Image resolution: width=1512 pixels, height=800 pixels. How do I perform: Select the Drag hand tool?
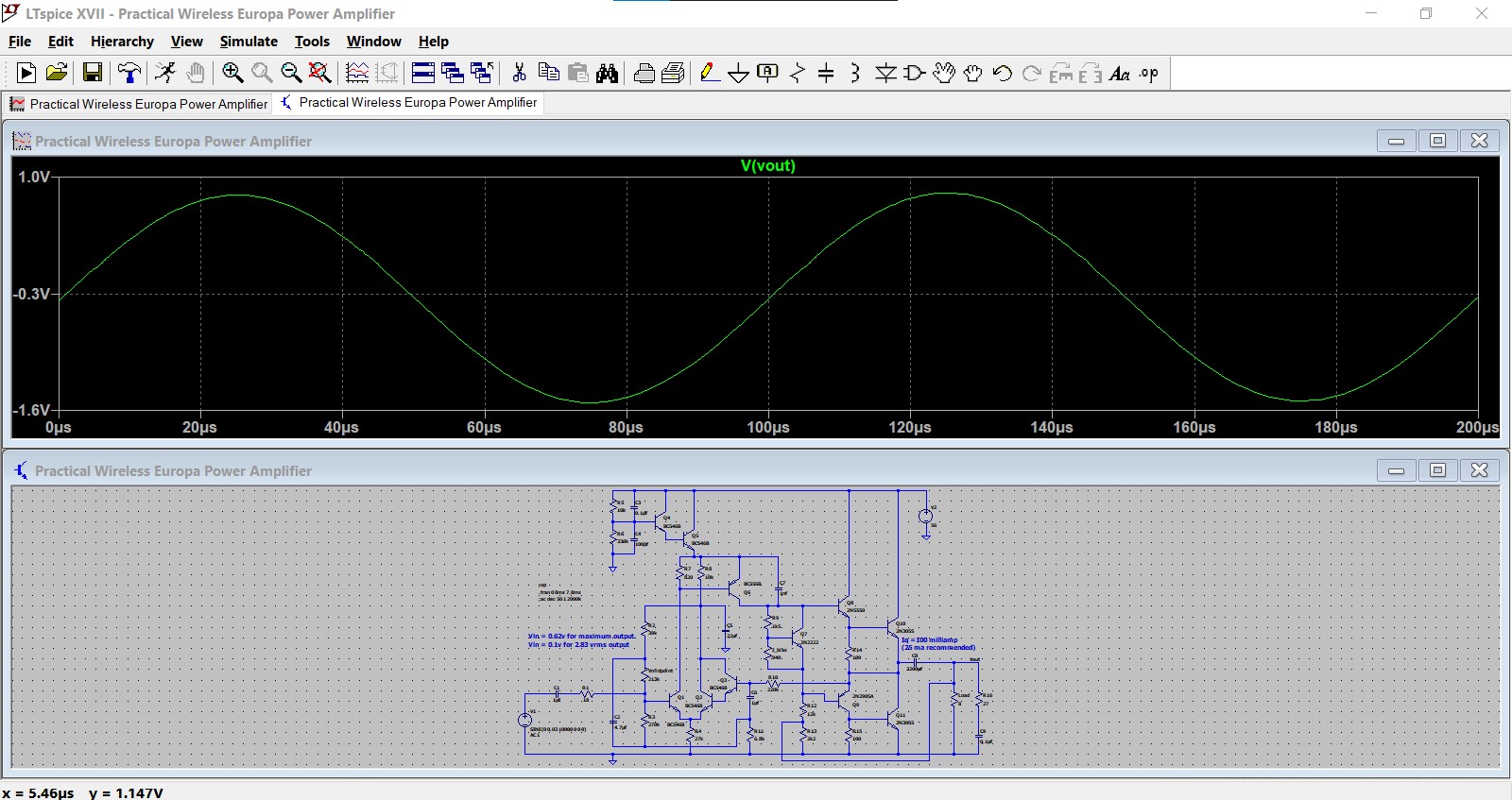[x=973, y=73]
